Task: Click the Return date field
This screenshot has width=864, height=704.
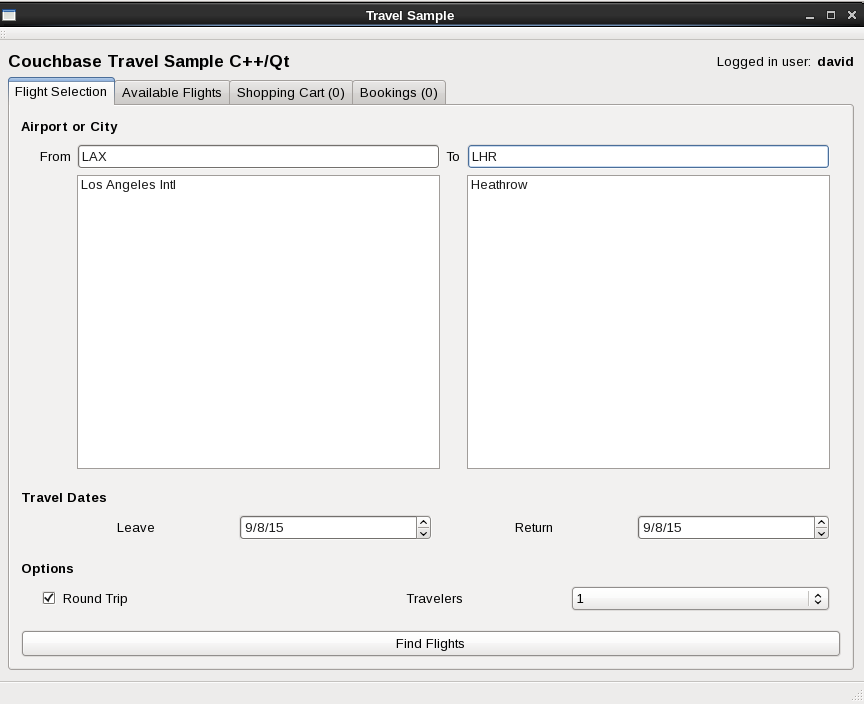Action: pyautogui.click(x=726, y=528)
